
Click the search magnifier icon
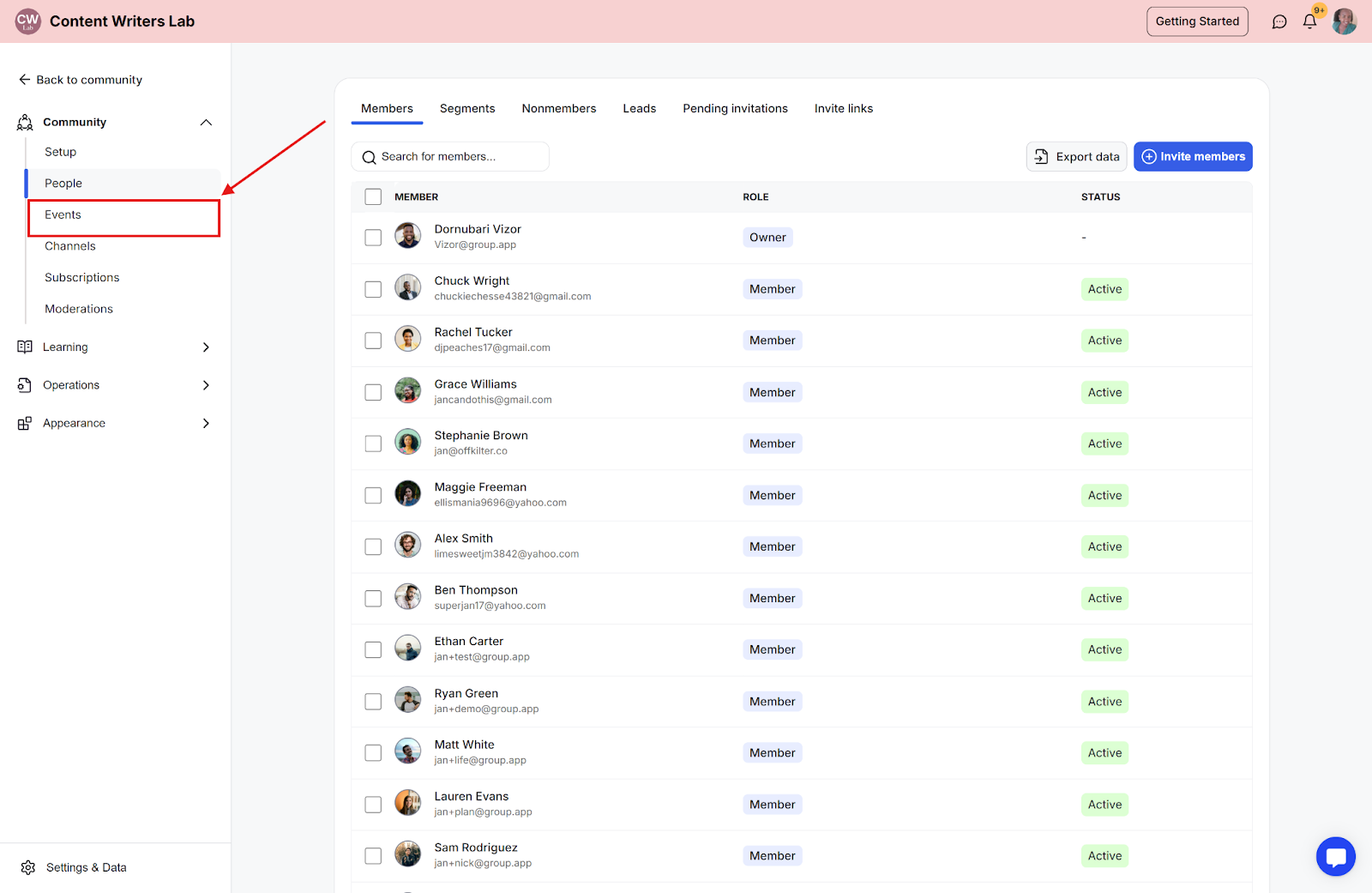click(x=369, y=157)
